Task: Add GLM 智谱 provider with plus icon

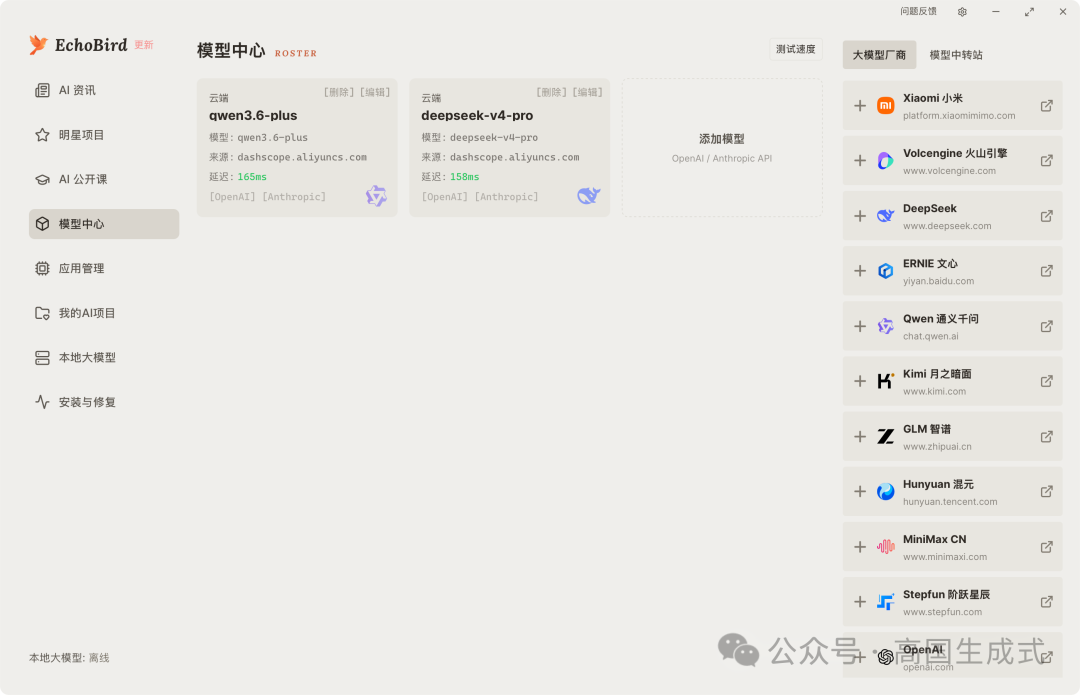Action: 860,436
